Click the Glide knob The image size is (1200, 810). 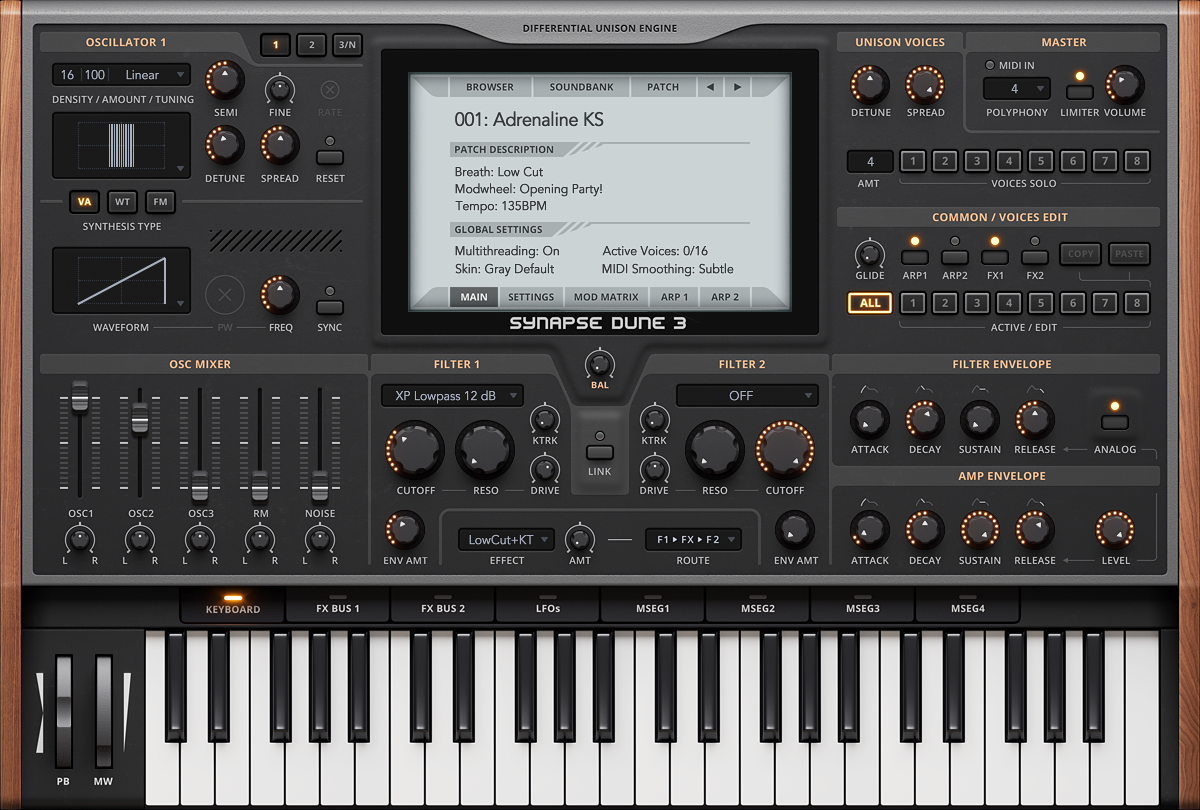point(869,254)
